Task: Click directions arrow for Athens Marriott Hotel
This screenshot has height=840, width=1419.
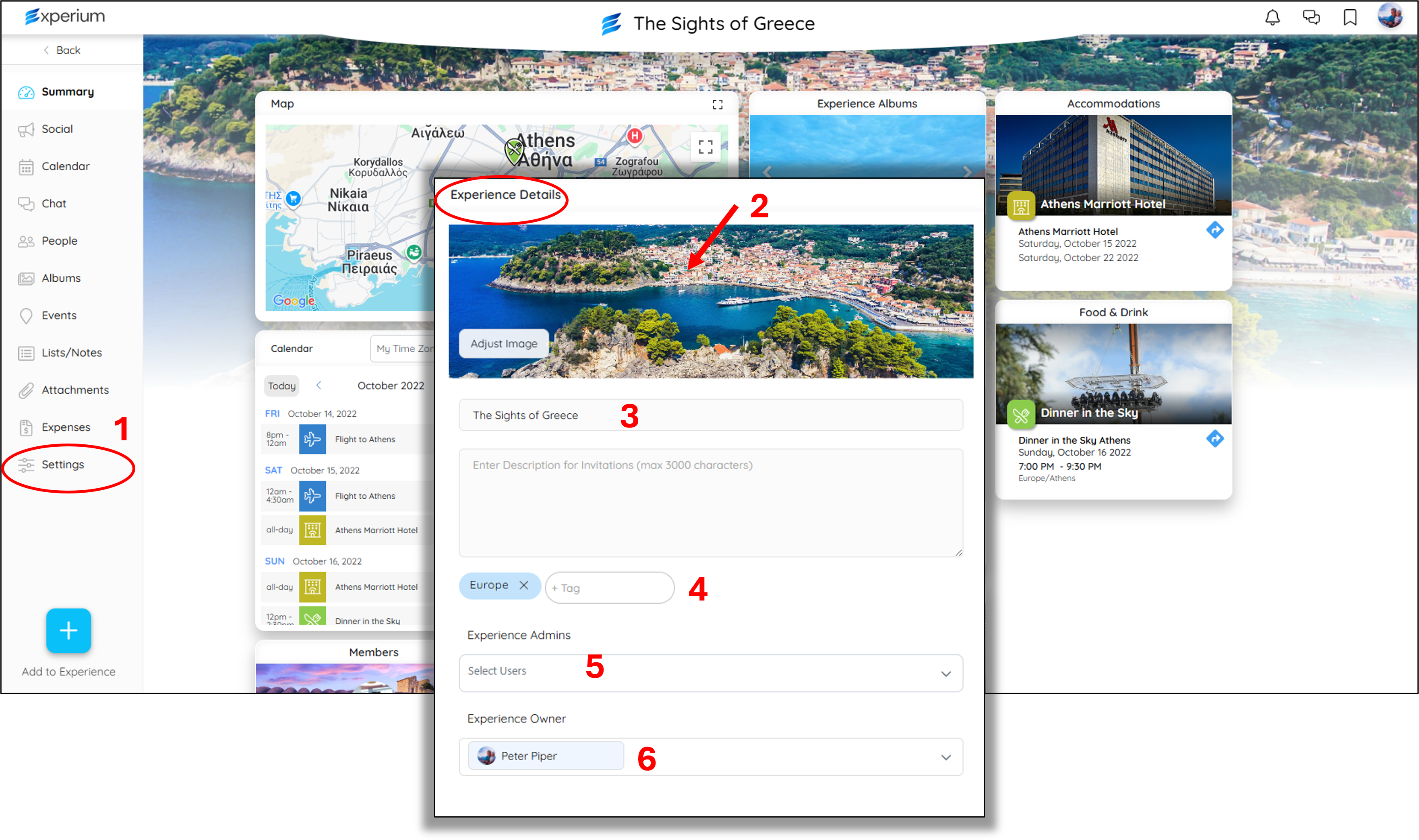Action: click(1214, 230)
